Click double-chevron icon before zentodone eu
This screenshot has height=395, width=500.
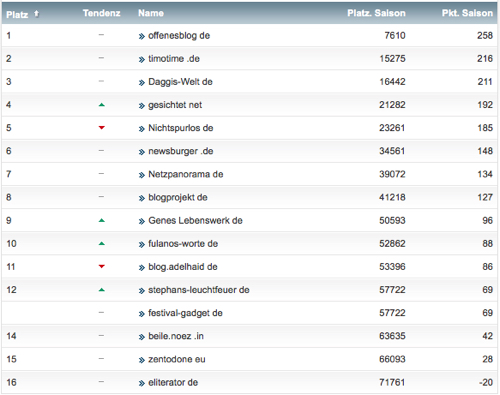pyautogui.click(x=142, y=360)
